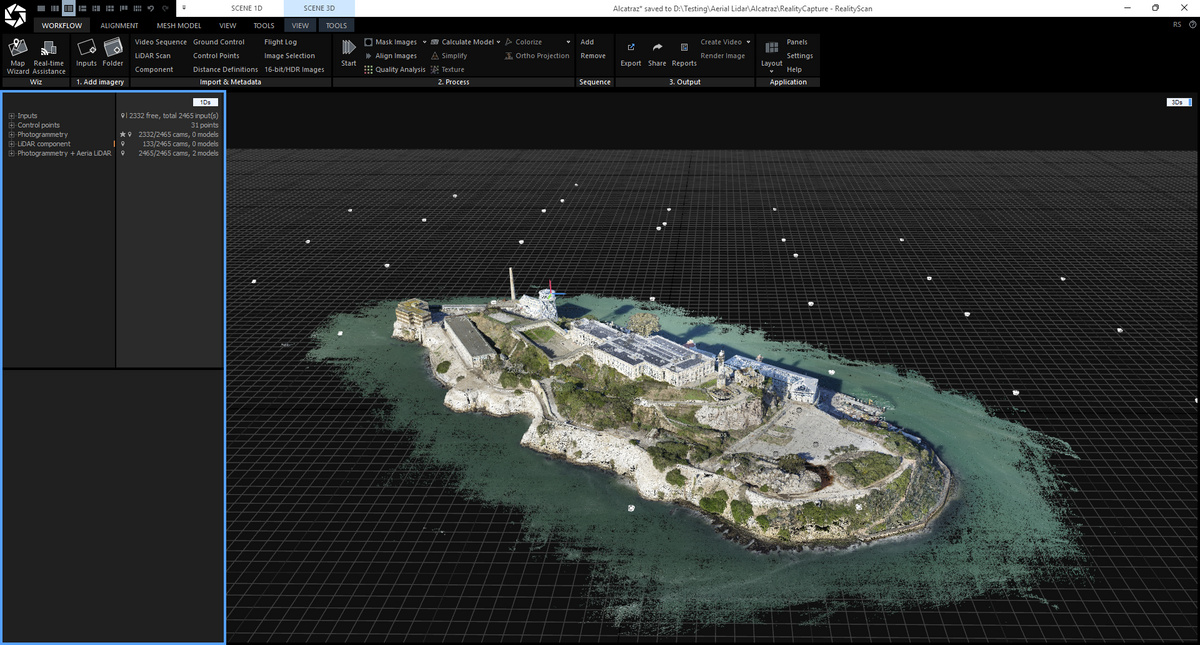Click the 3Ds view label
1200x645 pixels.
point(1178,102)
